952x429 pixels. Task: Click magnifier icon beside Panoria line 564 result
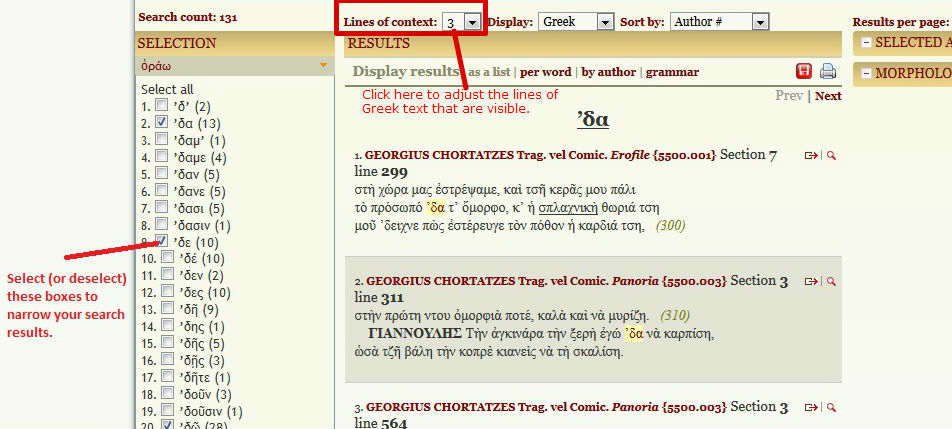[831, 408]
